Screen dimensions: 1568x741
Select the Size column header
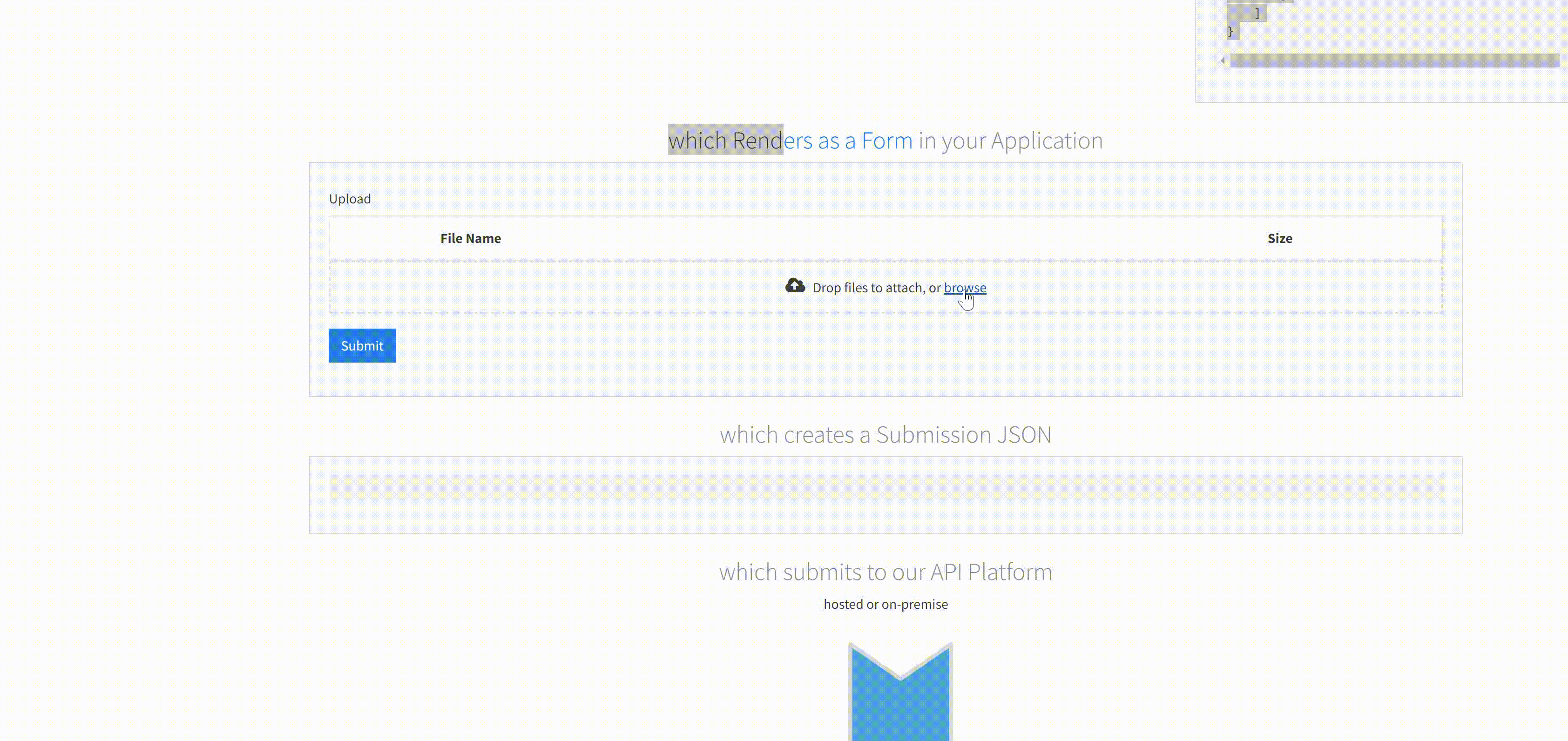(1279, 238)
